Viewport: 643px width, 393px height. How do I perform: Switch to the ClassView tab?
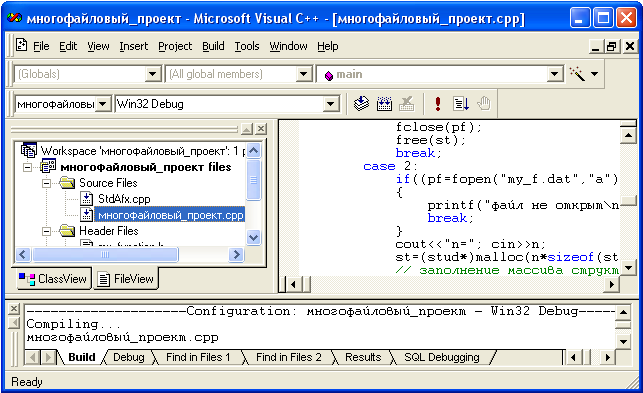coord(53,279)
